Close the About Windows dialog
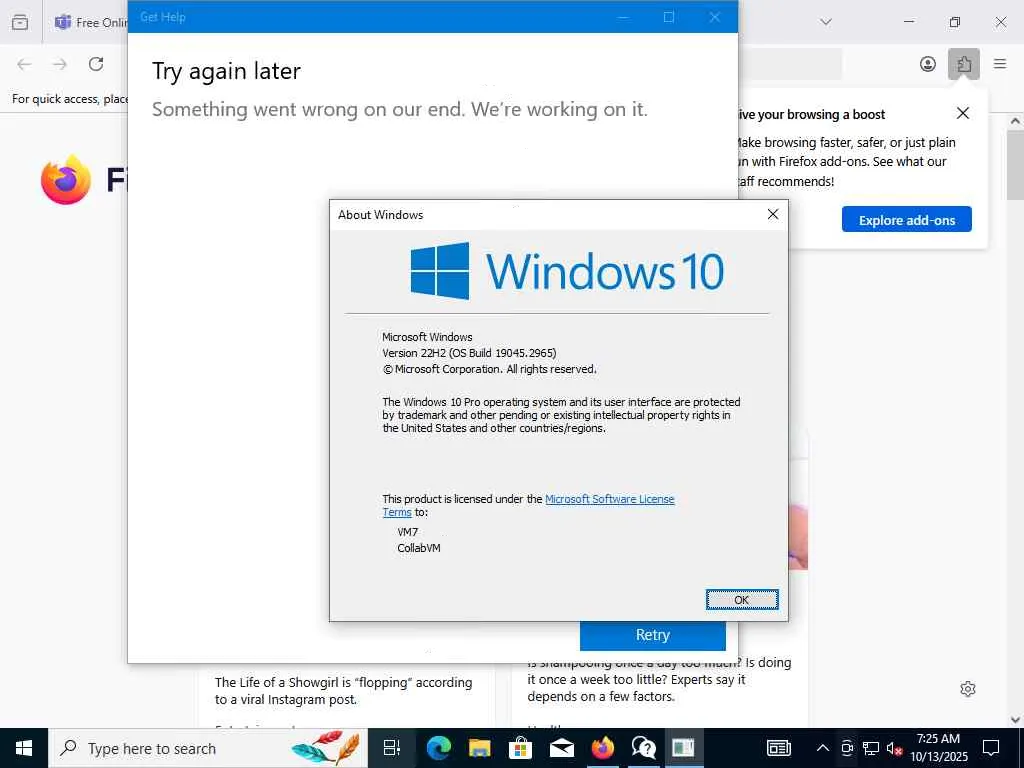Viewport: 1024px width, 768px height. (773, 214)
